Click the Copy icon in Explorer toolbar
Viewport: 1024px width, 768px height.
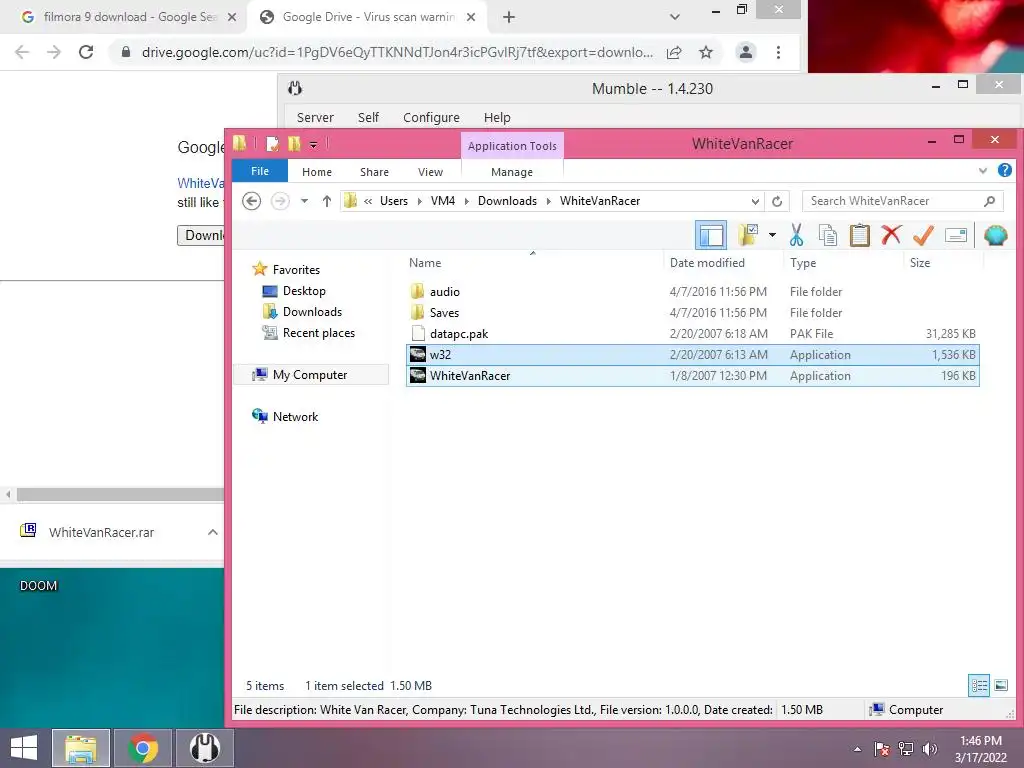827,235
